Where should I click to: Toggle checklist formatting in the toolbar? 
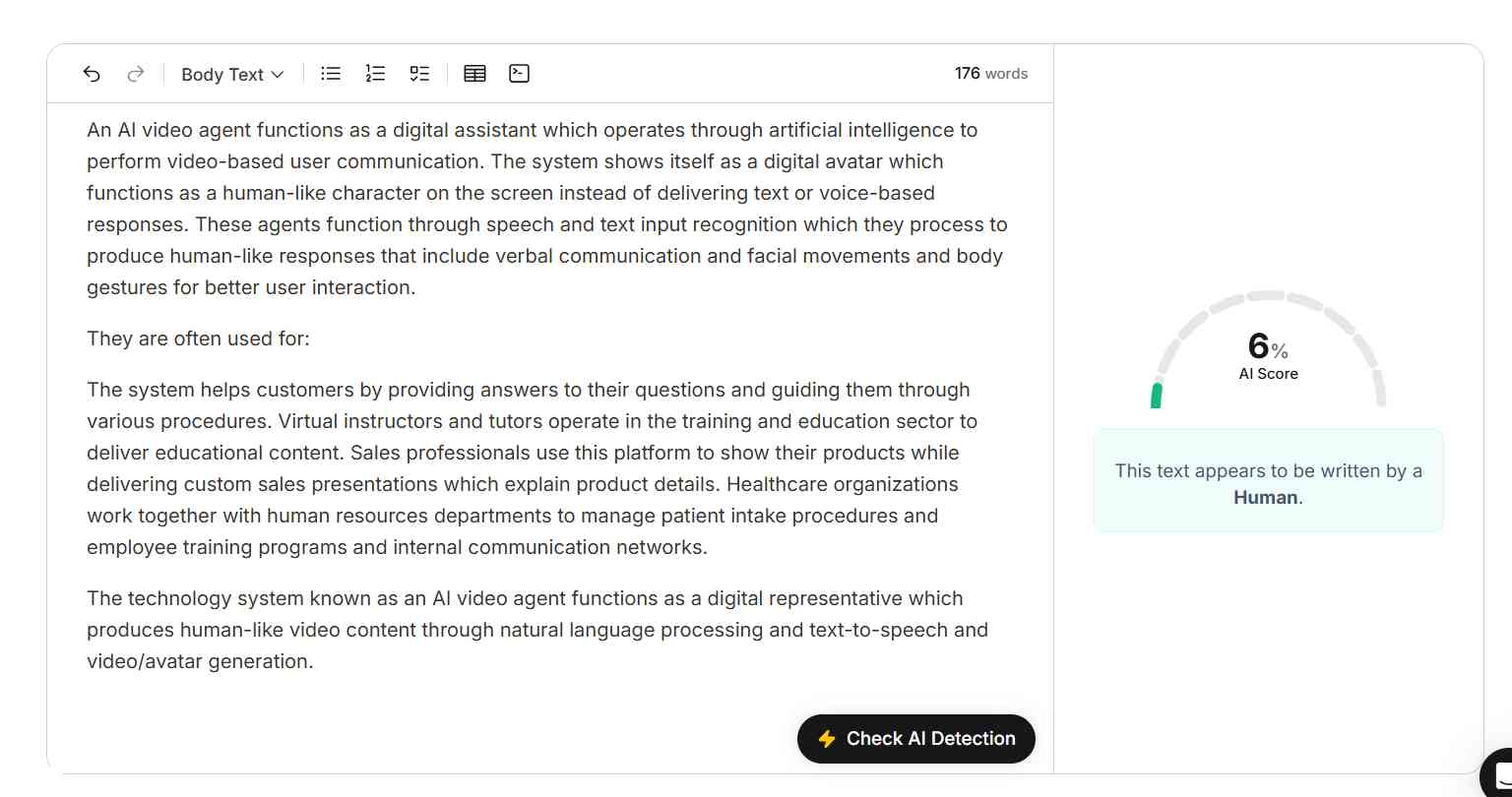tap(420, 73)
